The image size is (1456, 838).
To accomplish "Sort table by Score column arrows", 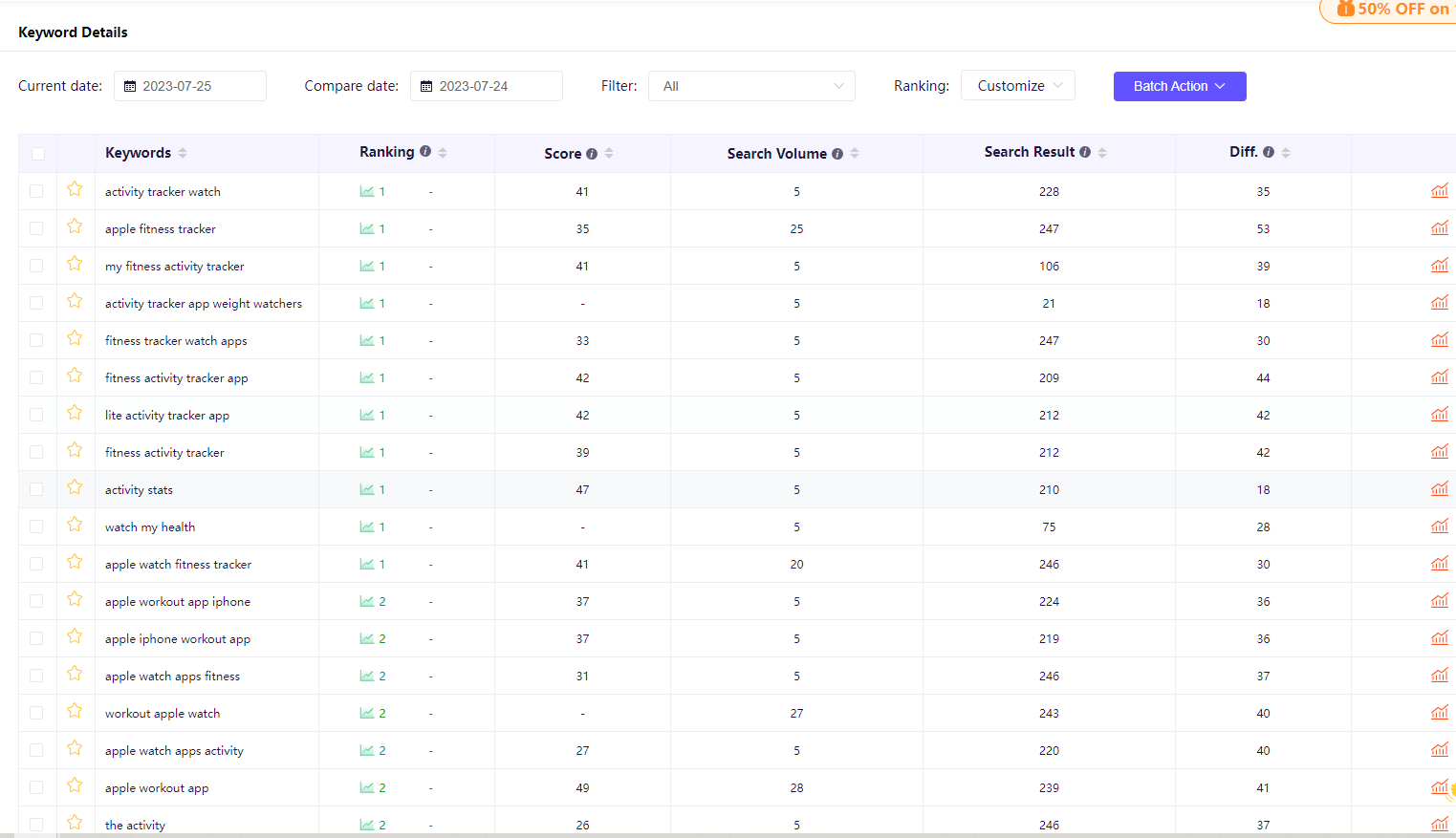I will click(x=609, y=153).
